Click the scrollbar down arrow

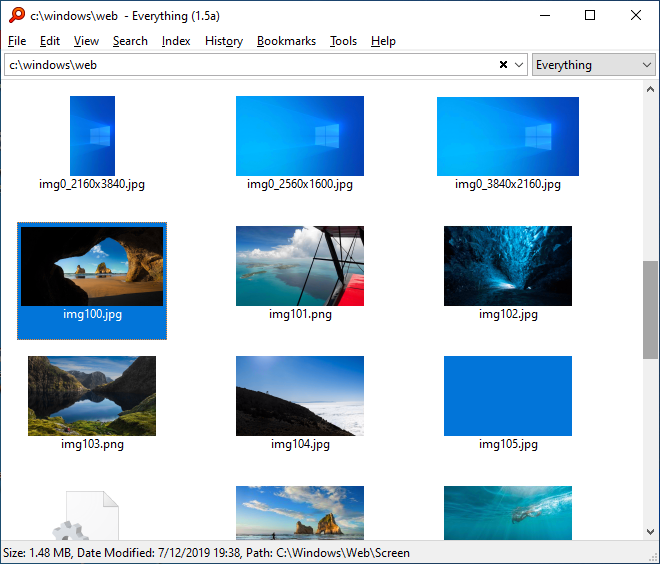tap(650, 532)
